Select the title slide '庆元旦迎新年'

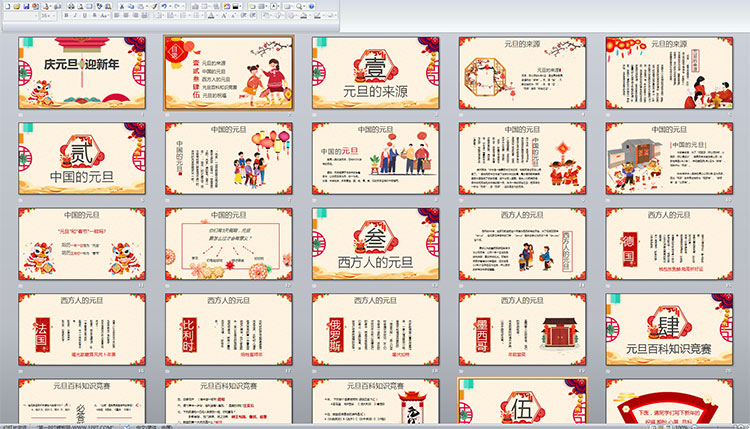[x=82, y=73]
